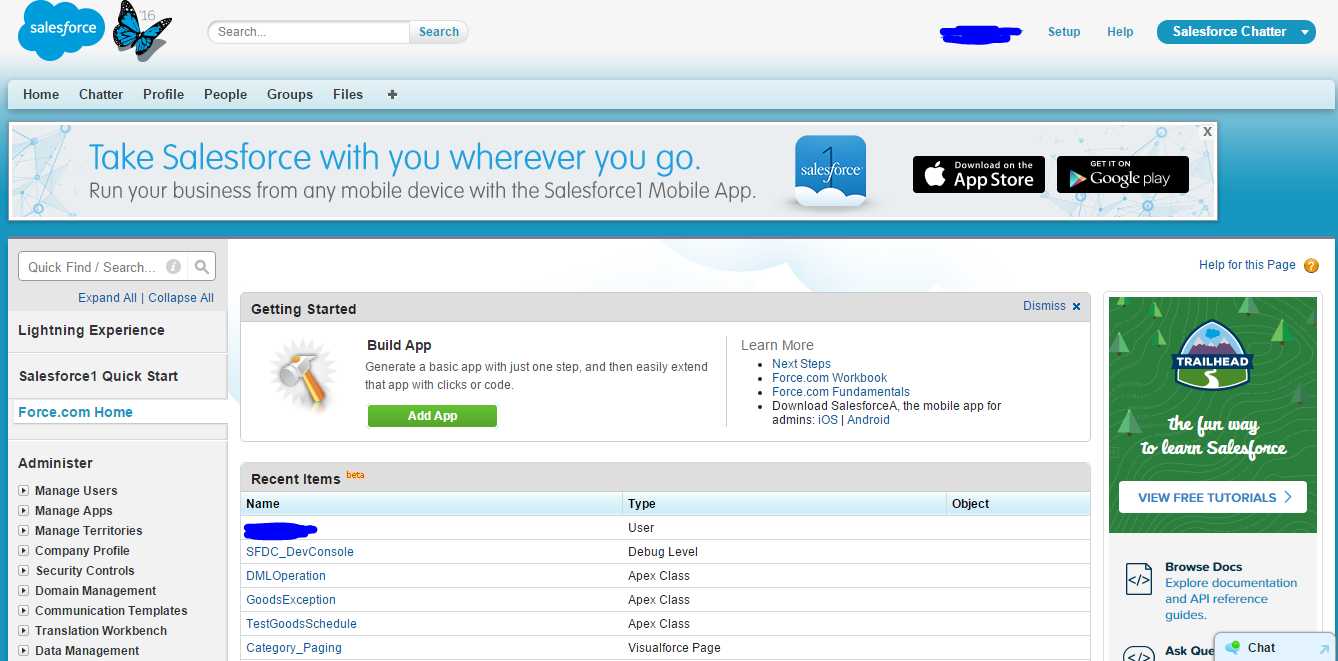Image resolution: width=1338 pixels, height=661 pixels.
Task: Expand Manage Territories tree node
Action: [x=24, y=531]
